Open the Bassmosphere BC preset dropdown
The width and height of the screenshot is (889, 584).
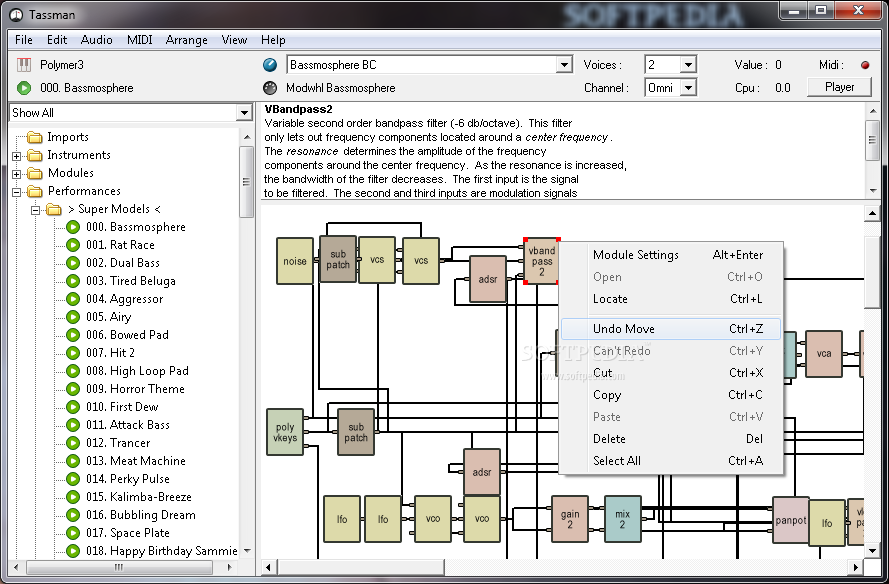click(564, 65)
